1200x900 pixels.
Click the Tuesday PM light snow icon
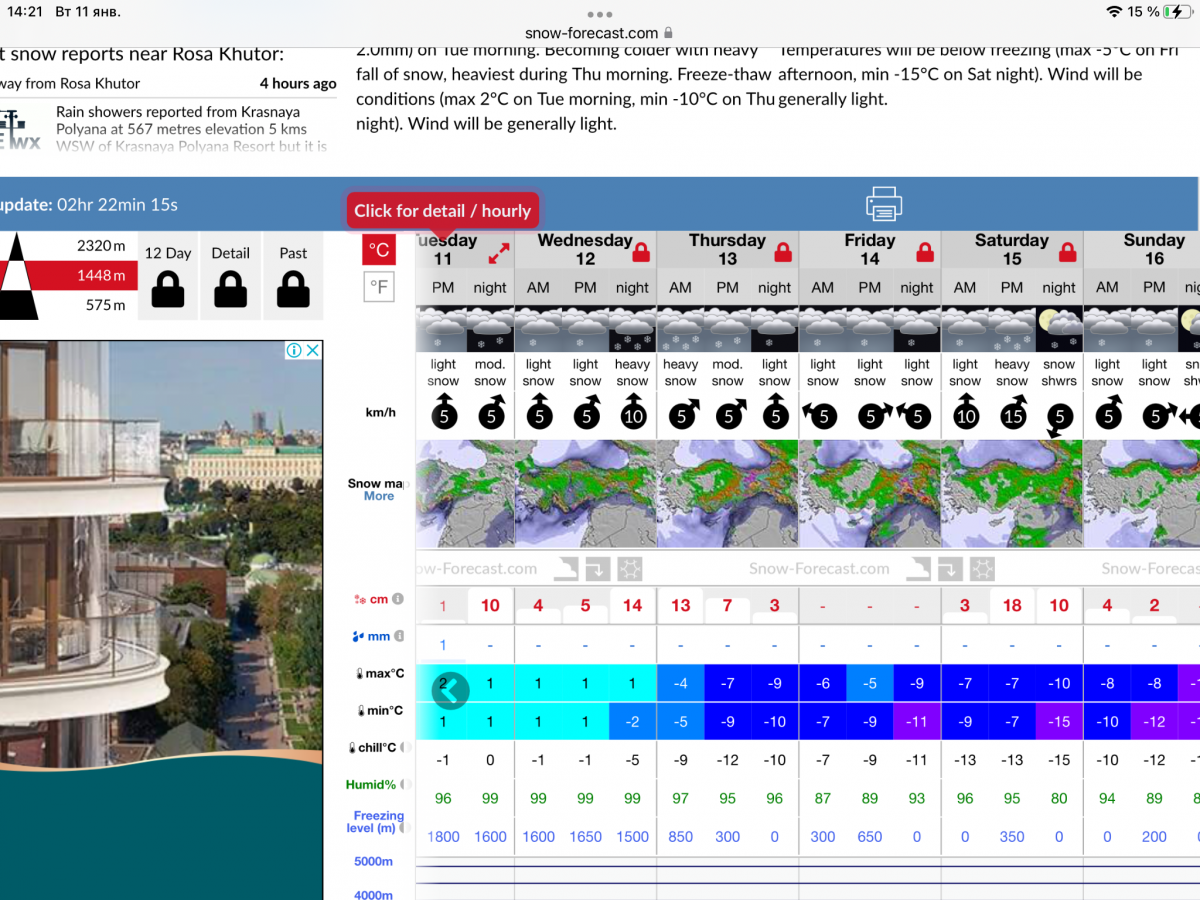(443, 329)
